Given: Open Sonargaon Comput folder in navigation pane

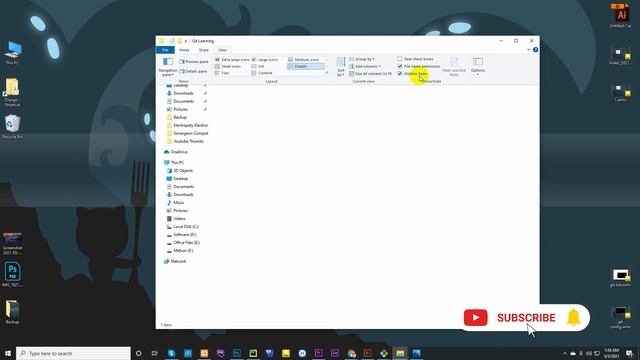Looking at the screenshot, I should pyautogui.click(x=187, y=133).
